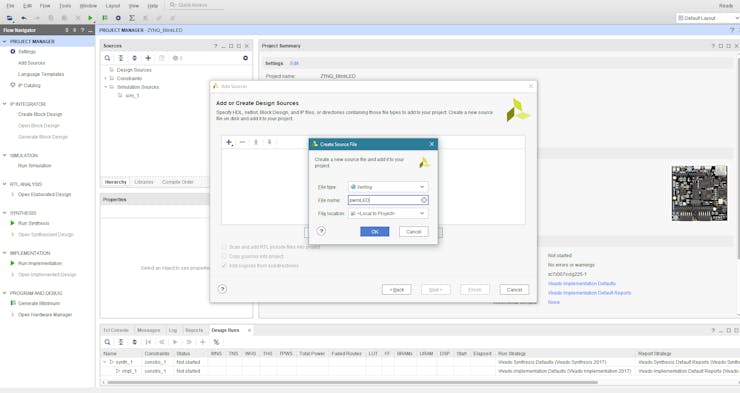Collapse the PROJECT MANAGER section
The height and width of the screenshot is (393, 740).
[5, 42]
